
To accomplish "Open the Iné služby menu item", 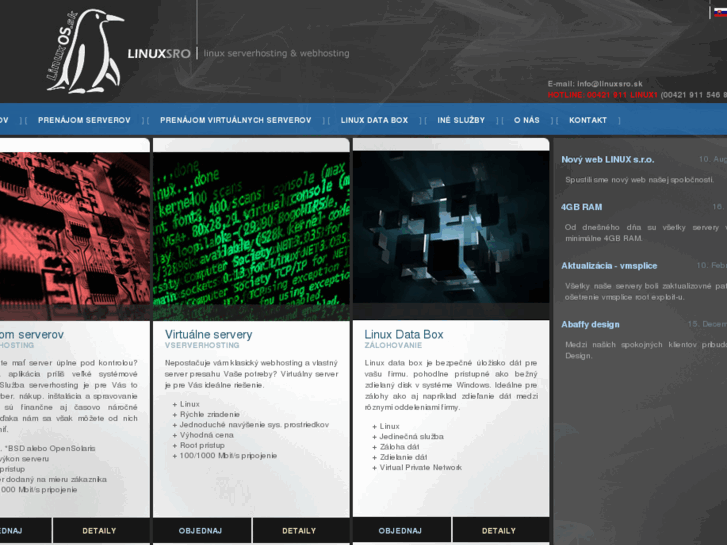I will tap(461, 120).
